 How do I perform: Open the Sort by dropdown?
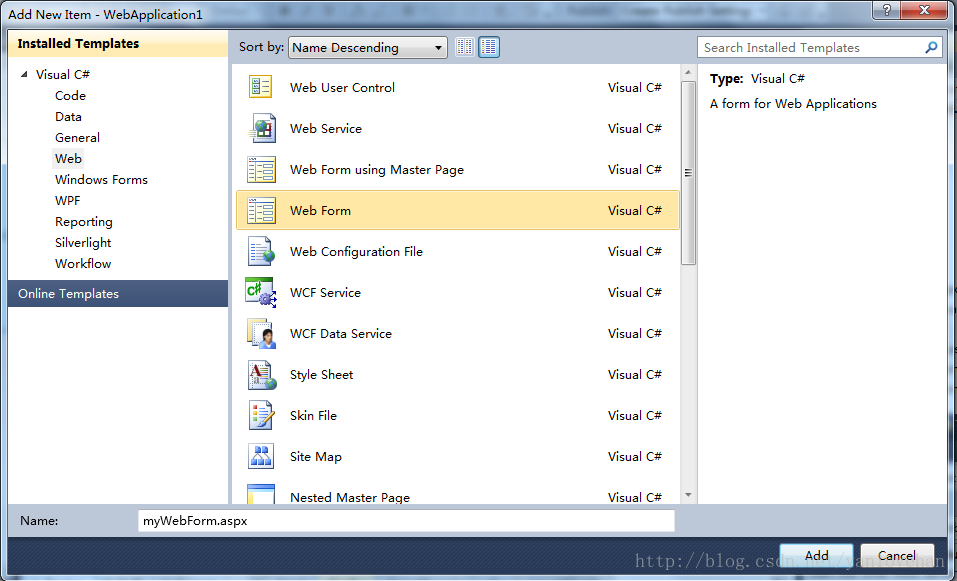368,48
